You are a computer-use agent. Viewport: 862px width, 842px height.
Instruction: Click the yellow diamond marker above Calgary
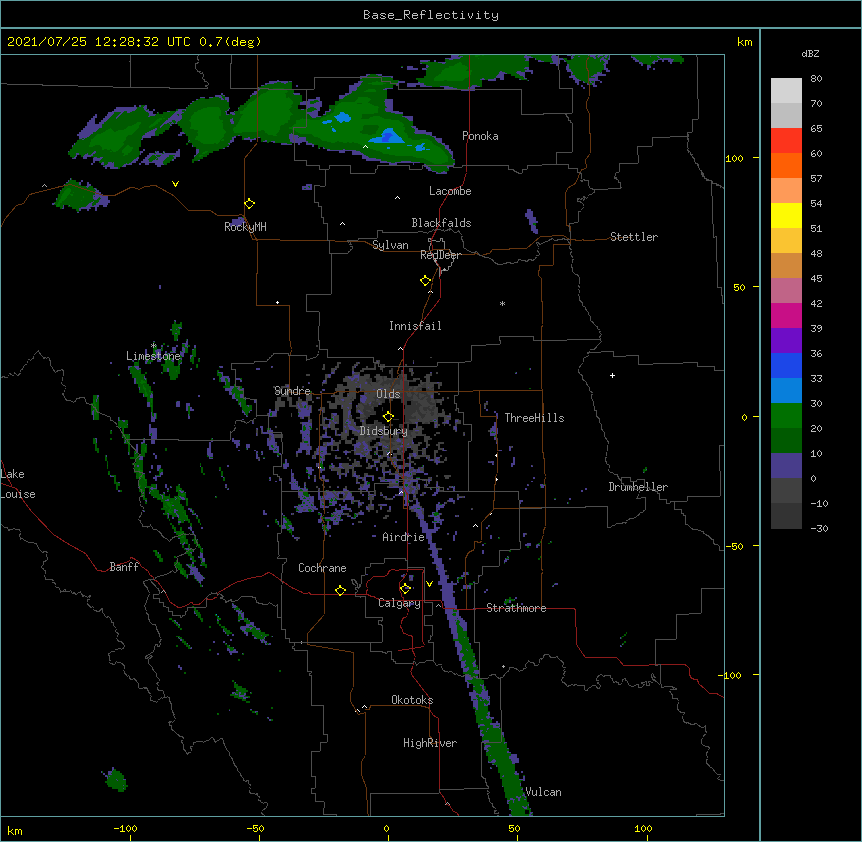(x=405, y=589)
